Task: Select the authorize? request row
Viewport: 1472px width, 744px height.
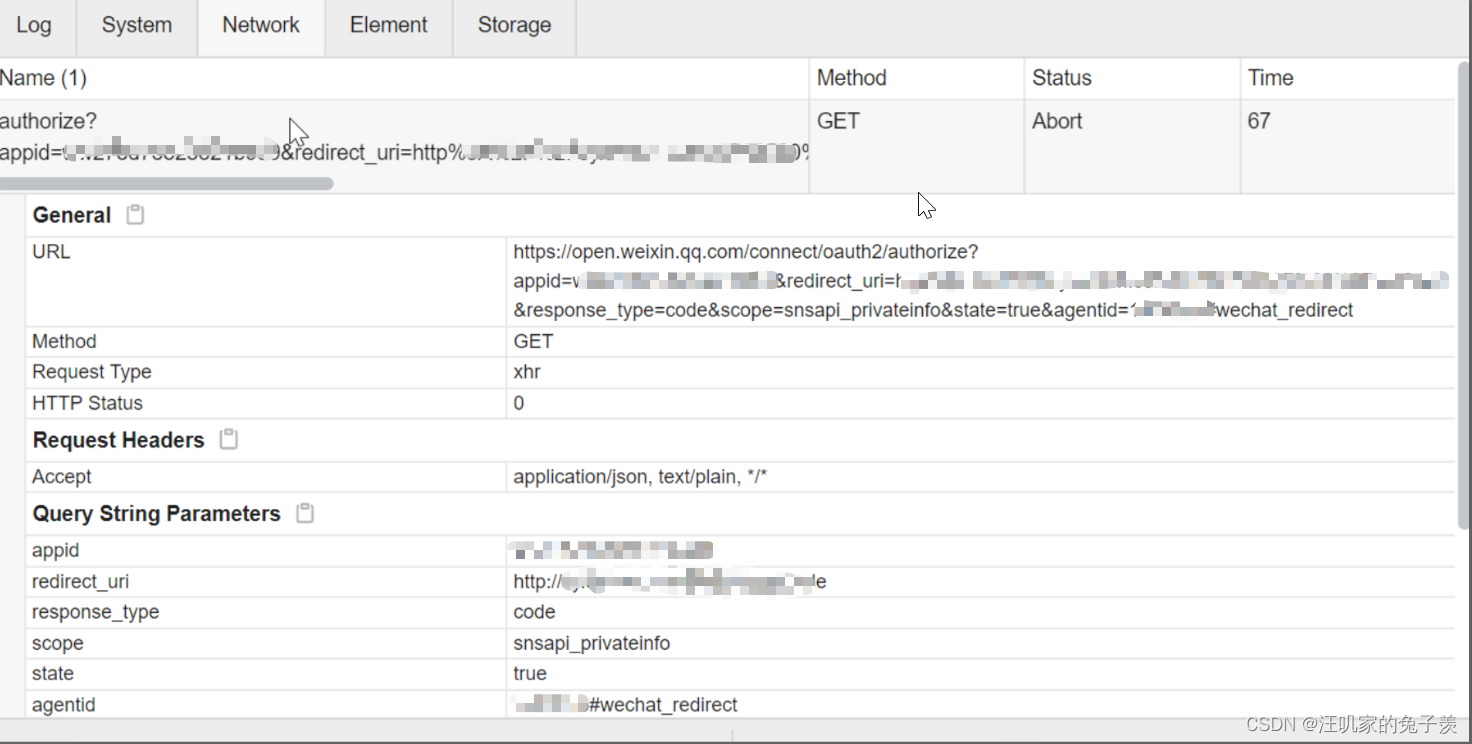Action: [728, 146]
